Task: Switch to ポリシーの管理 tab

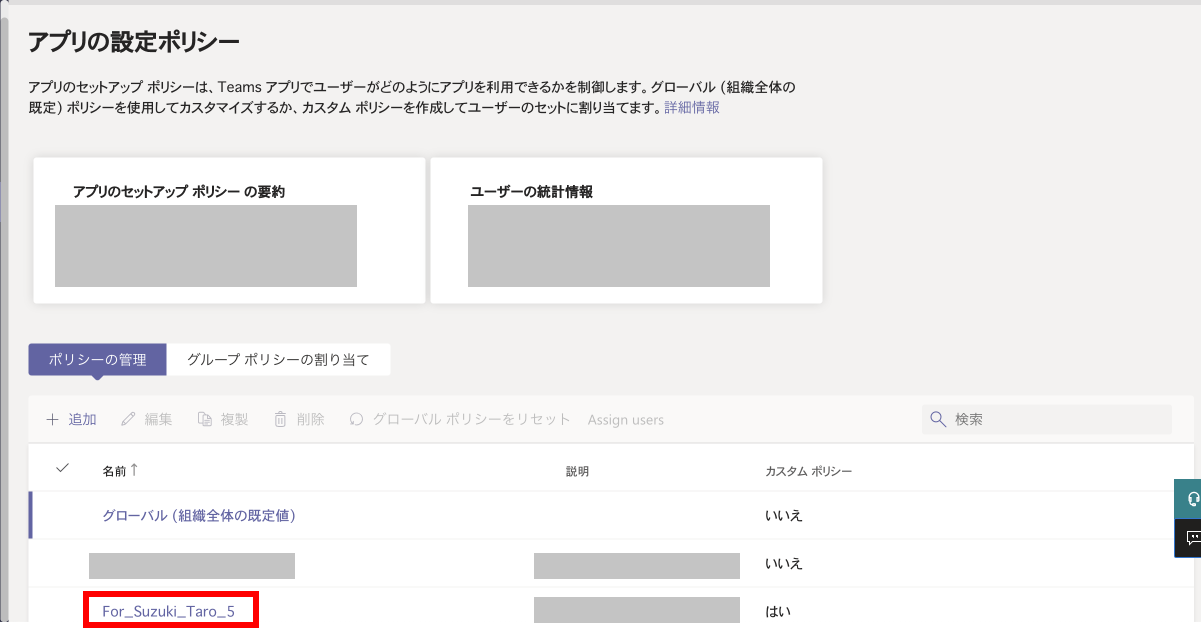Action: click(97, 360)
